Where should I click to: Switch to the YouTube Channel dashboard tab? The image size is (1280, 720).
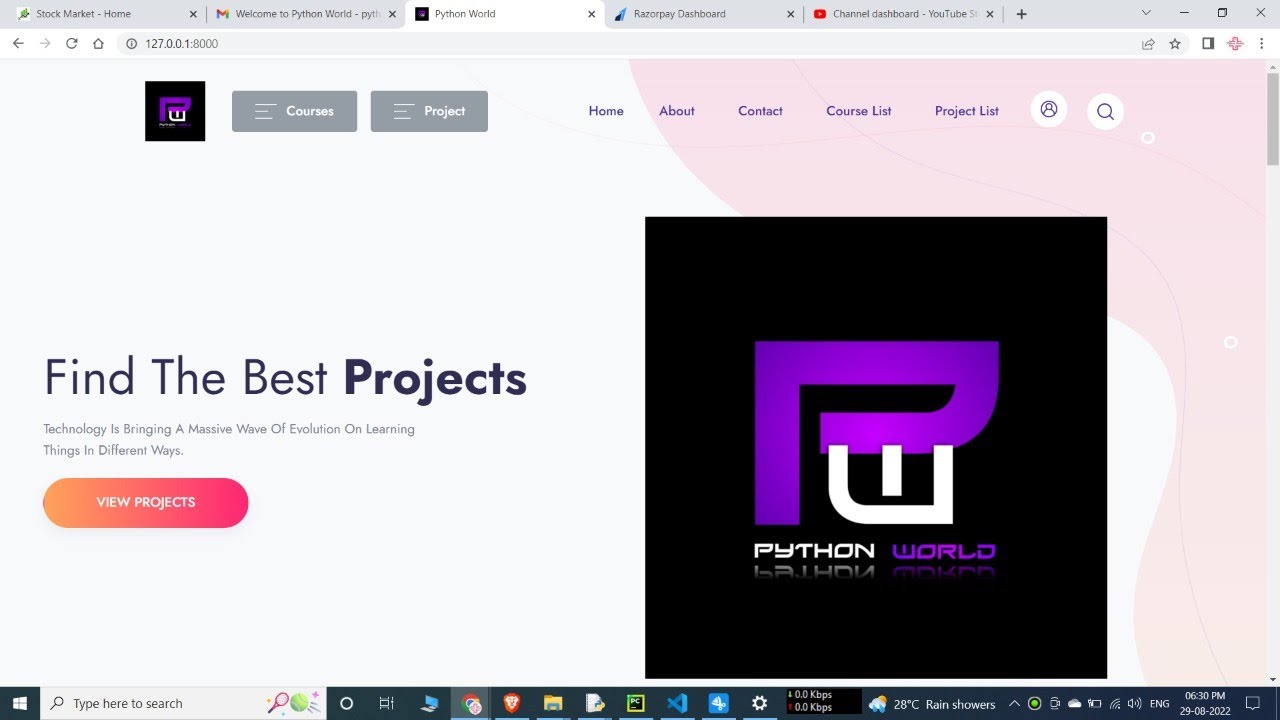pos(904,14)
